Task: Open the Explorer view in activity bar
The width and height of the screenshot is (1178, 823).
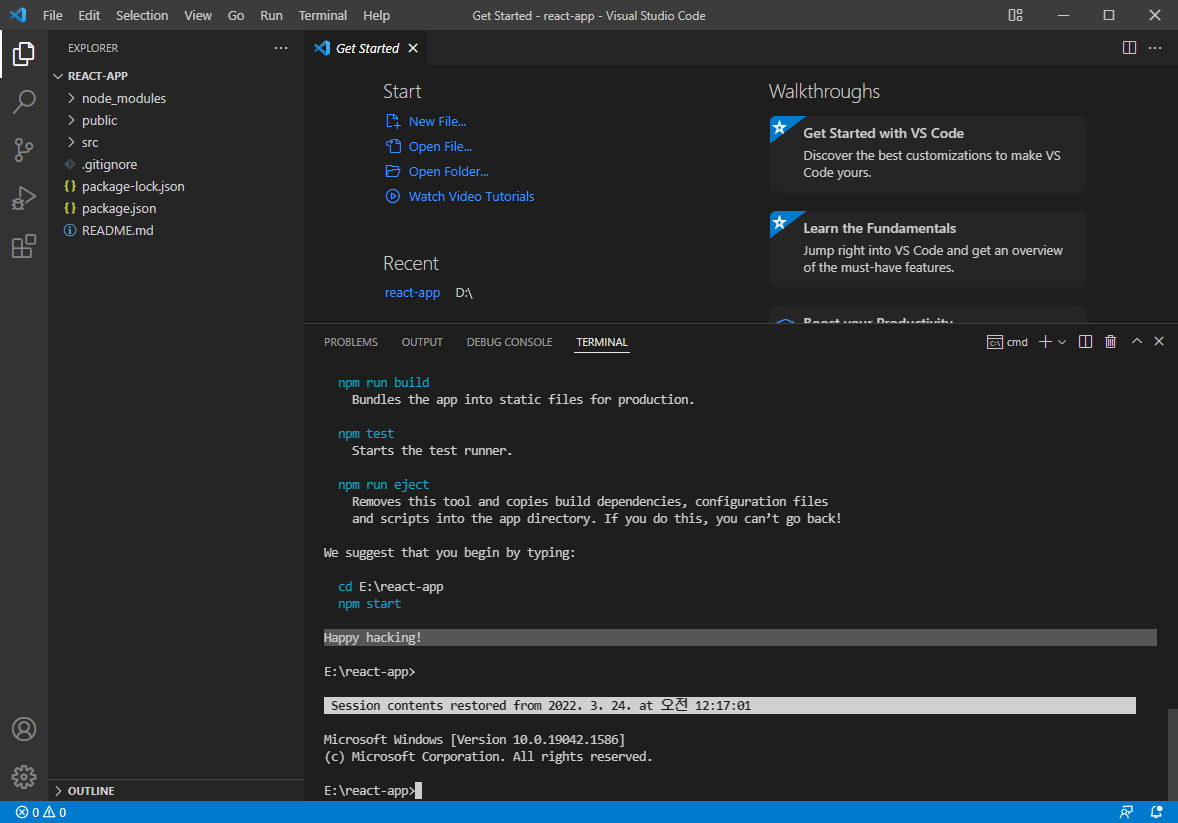Action: [x=23, y=54]
